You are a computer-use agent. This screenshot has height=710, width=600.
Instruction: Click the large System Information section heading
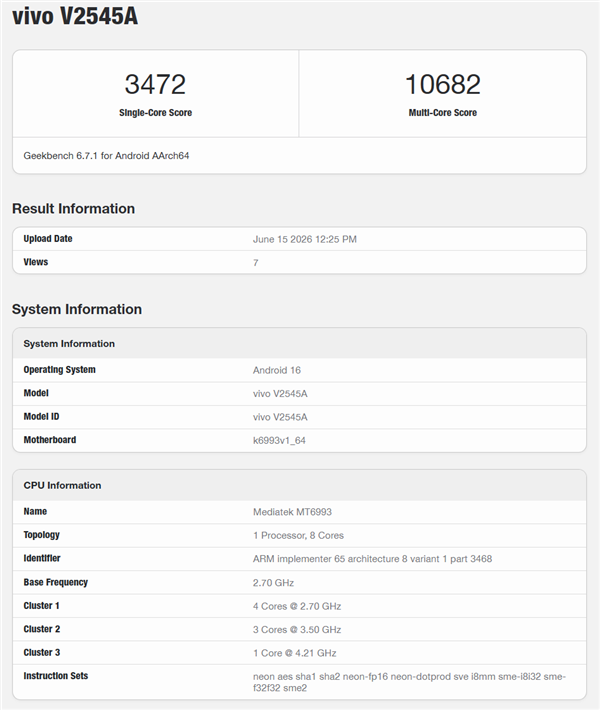click(77, 309)
